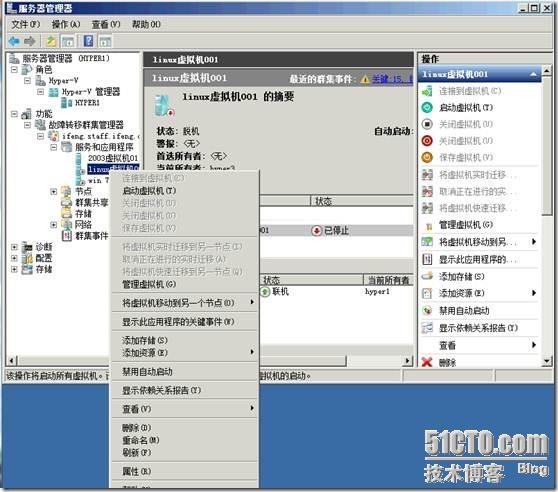Click the warning triangle beside recent cluster events

[x=365, y=79]
